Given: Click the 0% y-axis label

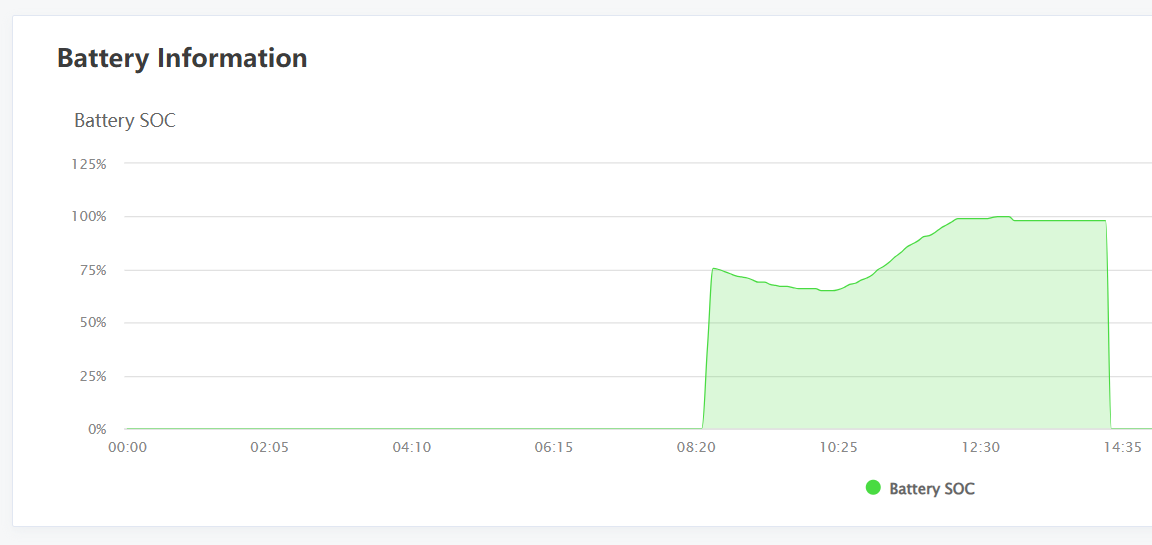Looking at the screenshot, I should coord(97,429).
